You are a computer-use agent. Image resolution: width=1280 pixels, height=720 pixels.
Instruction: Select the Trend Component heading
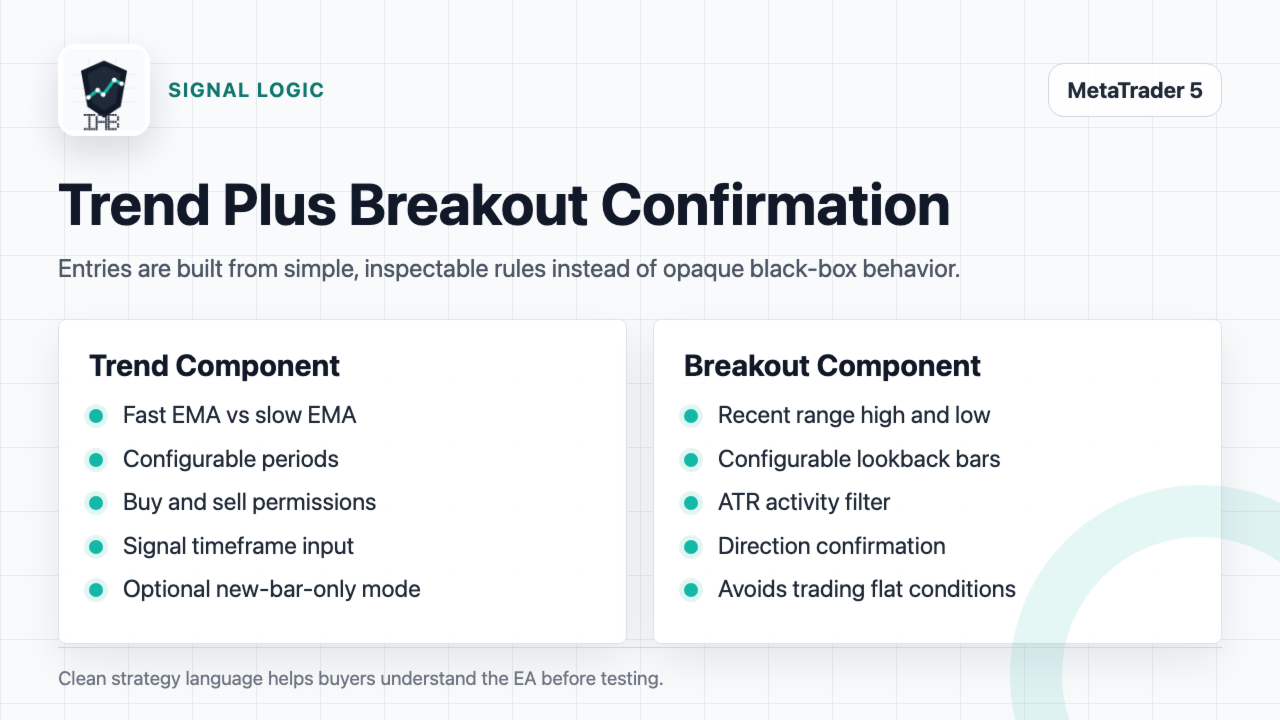pyautogui.click(x=215, y=366)
